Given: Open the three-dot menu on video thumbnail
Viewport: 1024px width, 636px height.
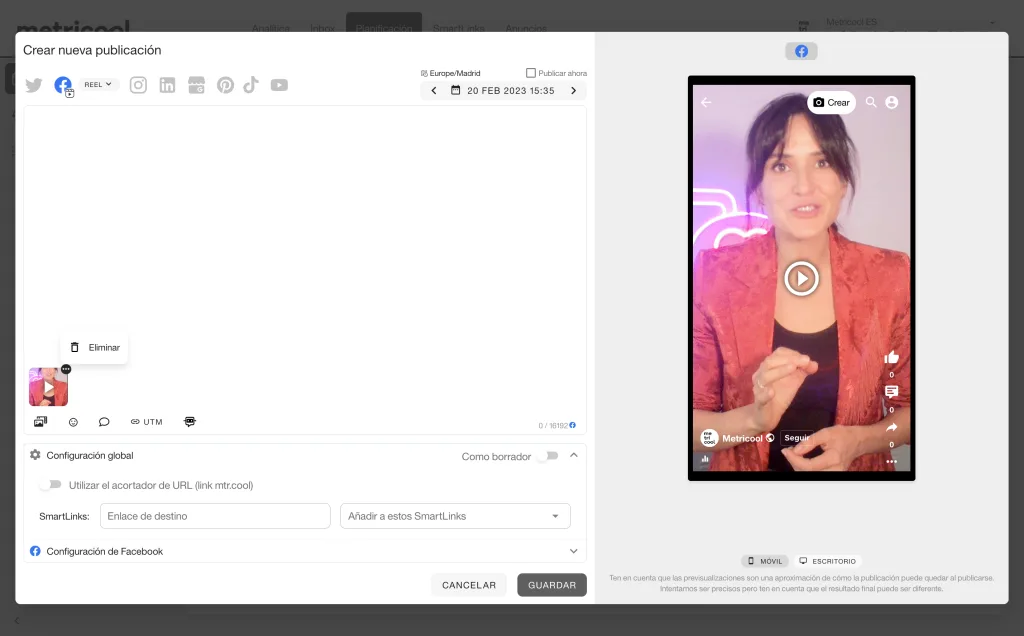Looking at the screenshot, I should coord(66,369).
